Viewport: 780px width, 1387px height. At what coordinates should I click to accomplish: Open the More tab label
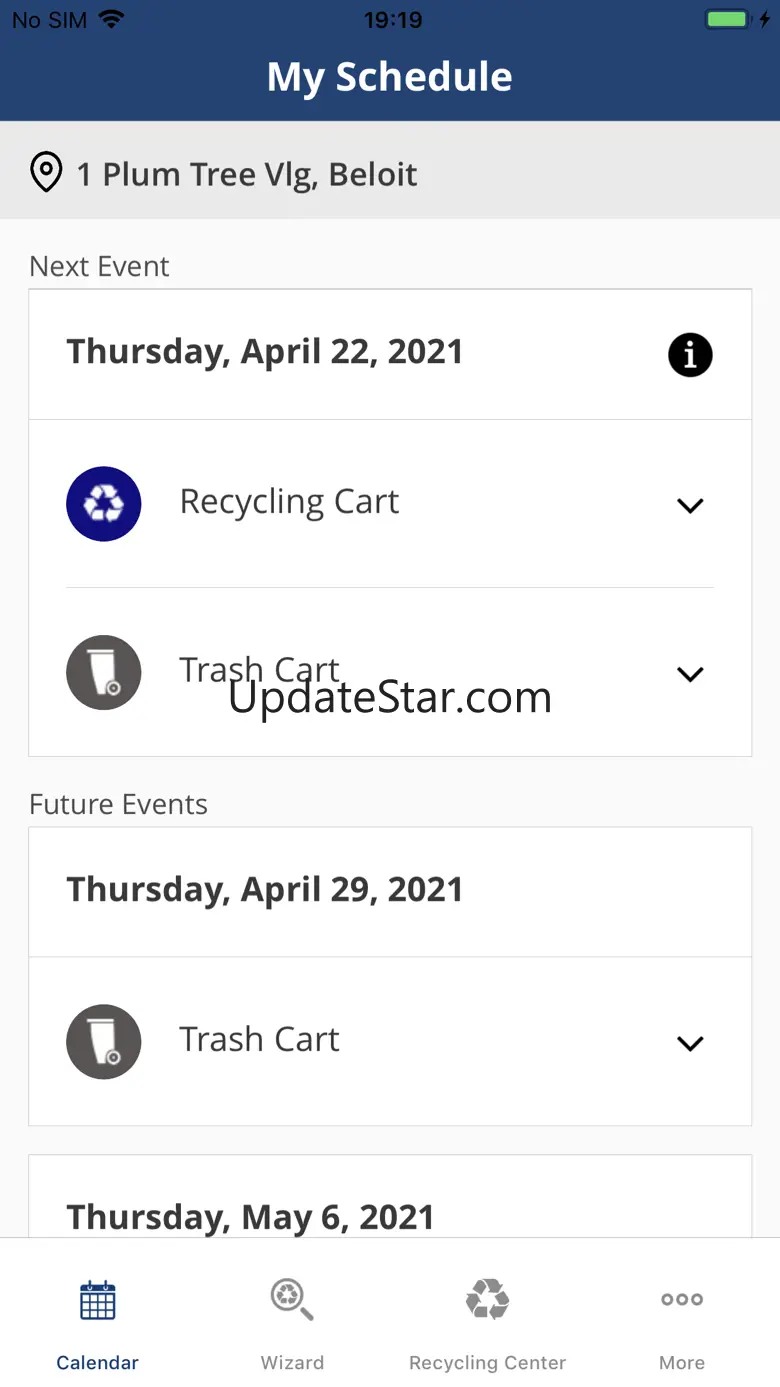(x=682, y=1363)
